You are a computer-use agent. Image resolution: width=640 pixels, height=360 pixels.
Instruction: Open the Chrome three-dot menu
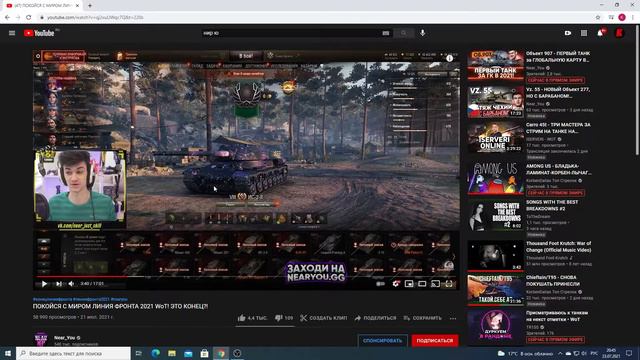click(633, 18)
